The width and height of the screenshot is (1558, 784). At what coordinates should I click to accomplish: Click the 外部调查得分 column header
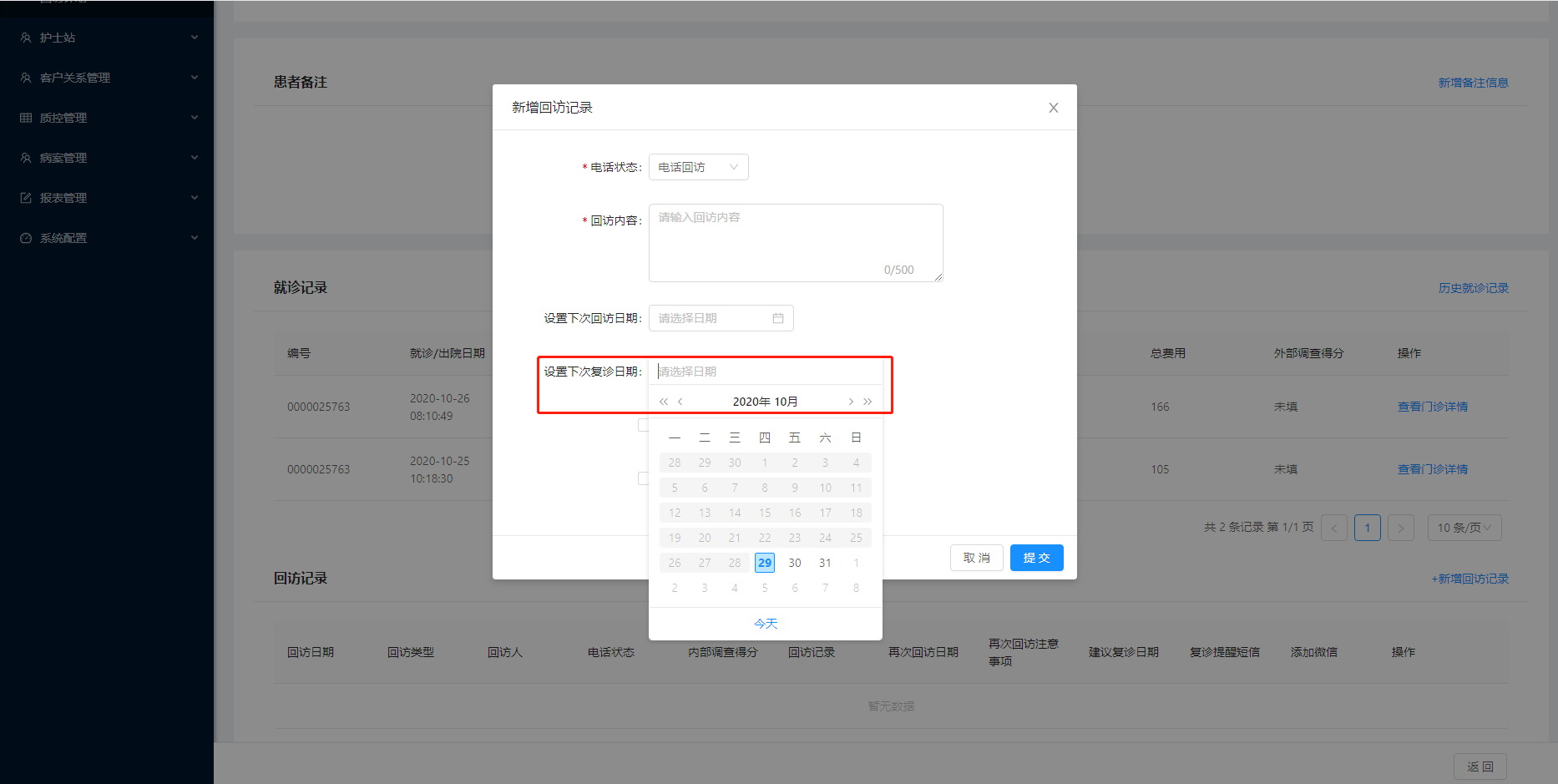point(1309,353)
